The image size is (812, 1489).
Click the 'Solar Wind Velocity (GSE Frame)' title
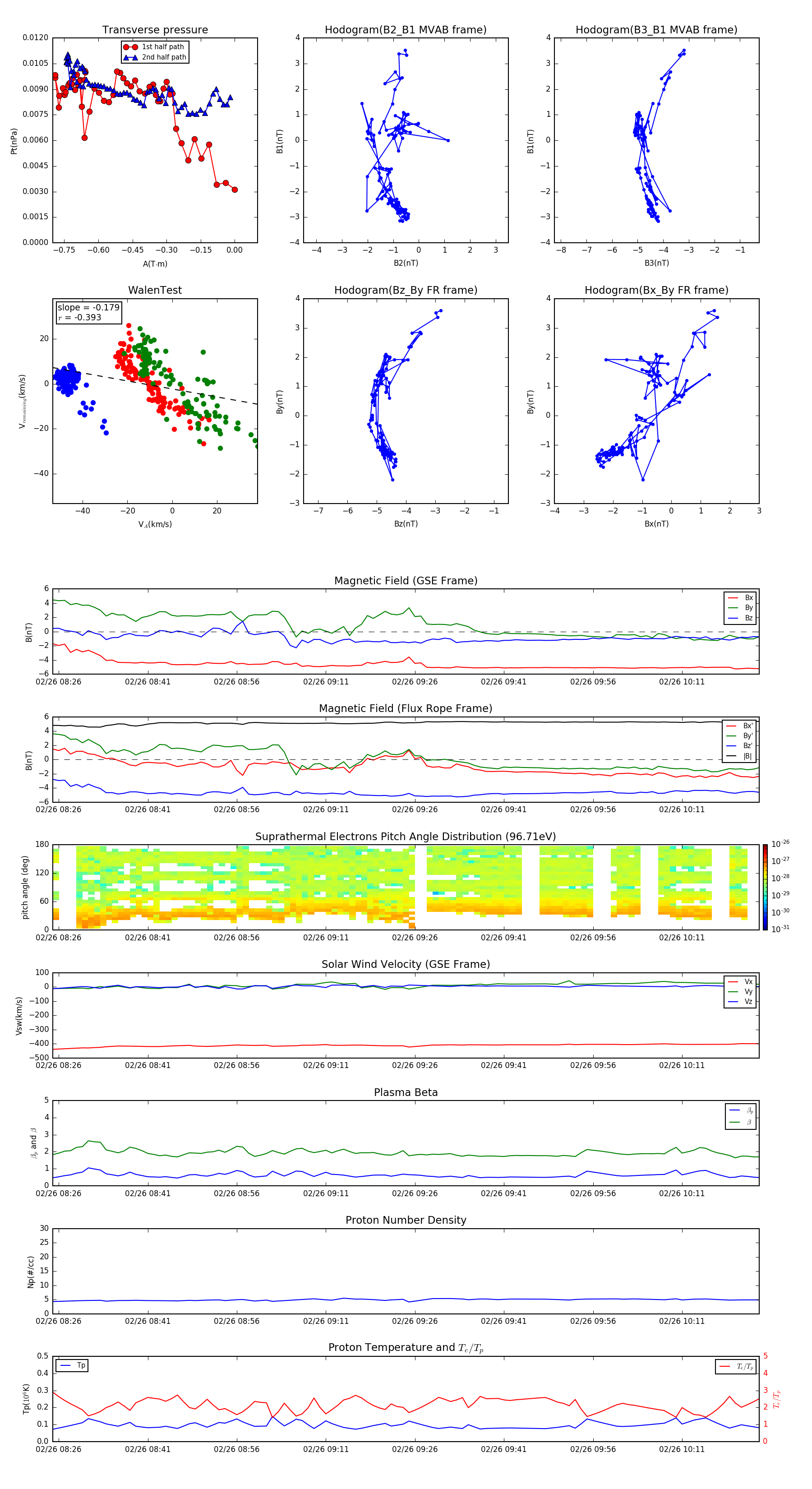[x=406, y=965]
